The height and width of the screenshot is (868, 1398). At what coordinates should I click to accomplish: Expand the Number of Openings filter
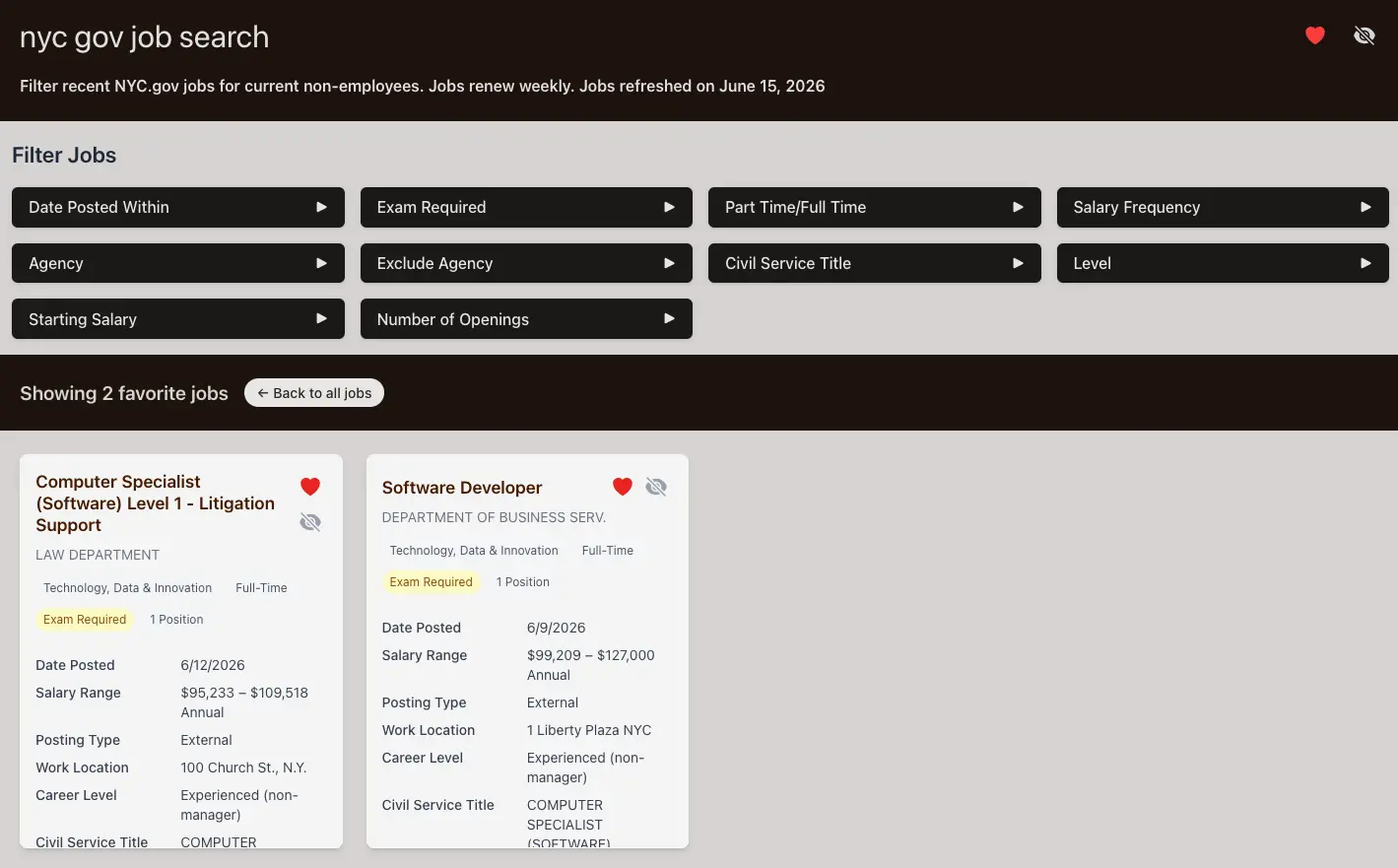click(x=526, y=319)
